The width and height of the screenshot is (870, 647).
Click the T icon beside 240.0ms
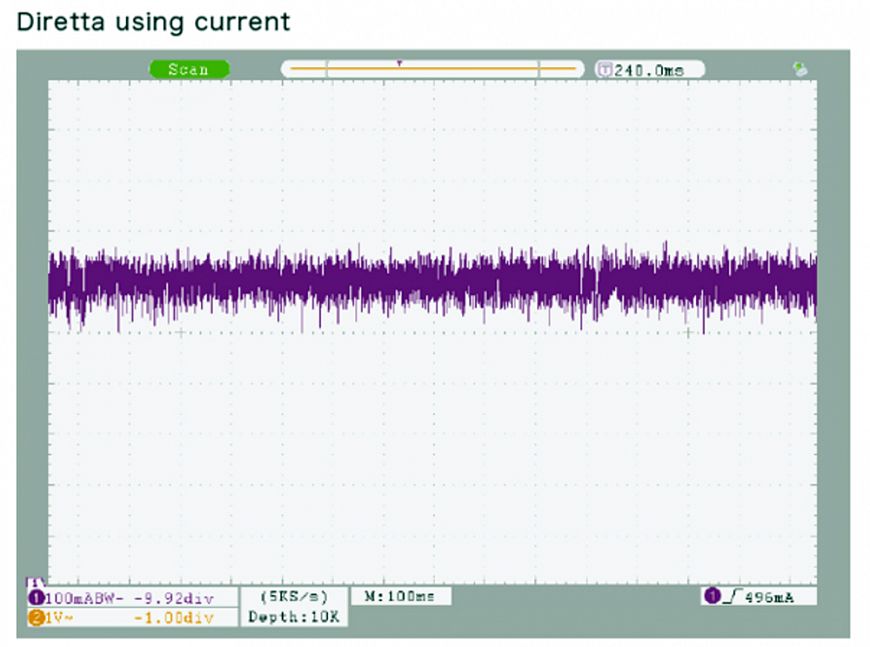(604, 69)
